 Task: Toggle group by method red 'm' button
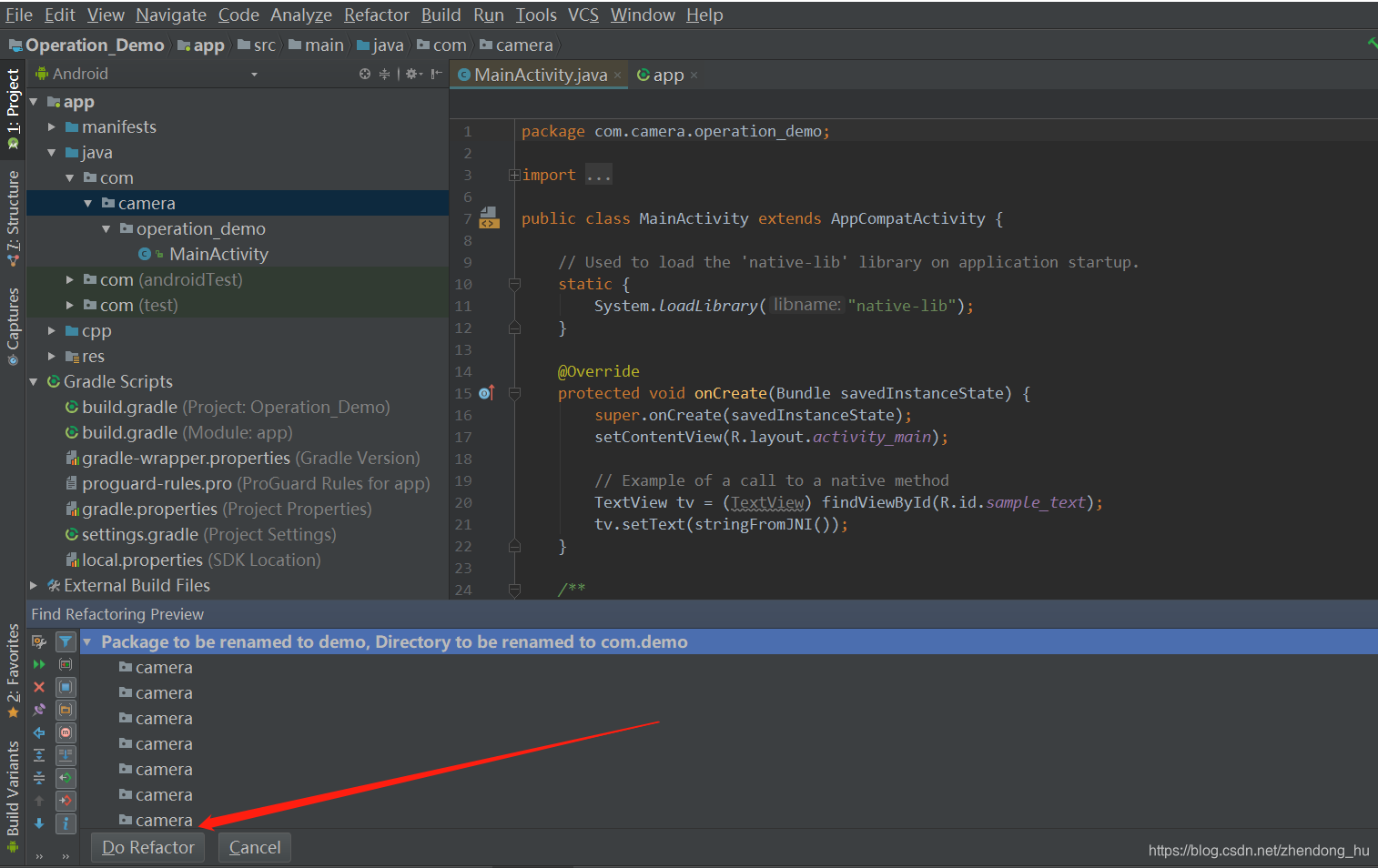point(66,732)
